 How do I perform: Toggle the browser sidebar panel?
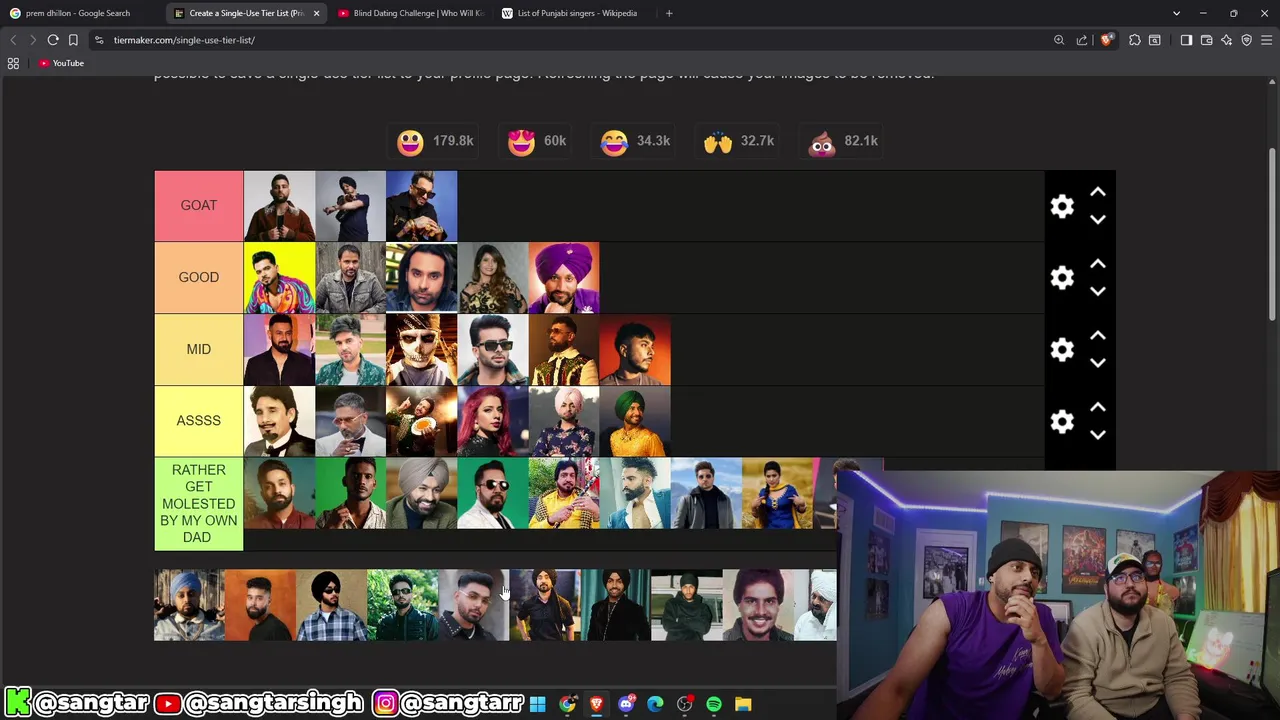pyautogui.click(x=1186, y=40)
